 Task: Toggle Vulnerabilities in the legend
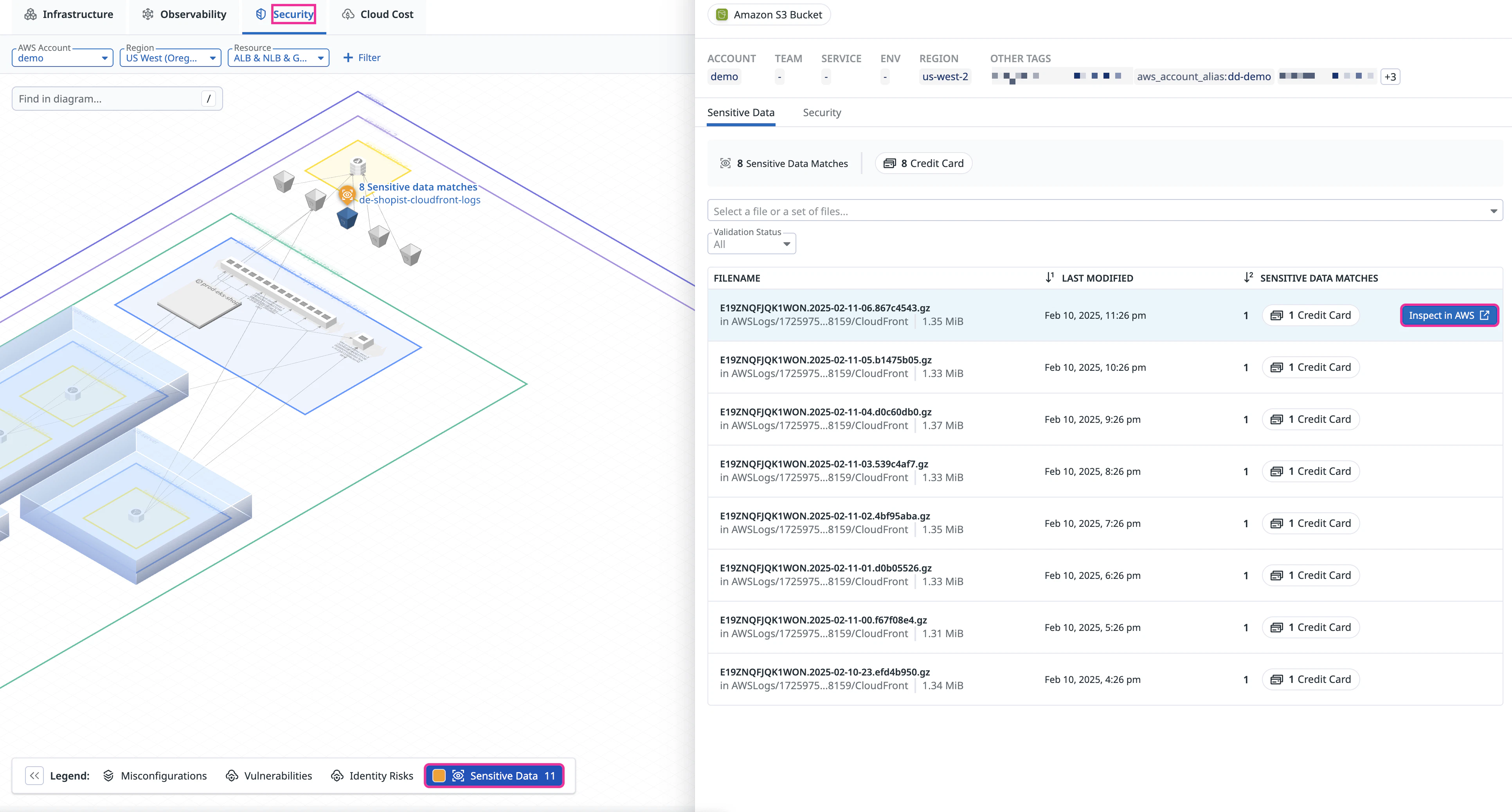click(269, 776)
